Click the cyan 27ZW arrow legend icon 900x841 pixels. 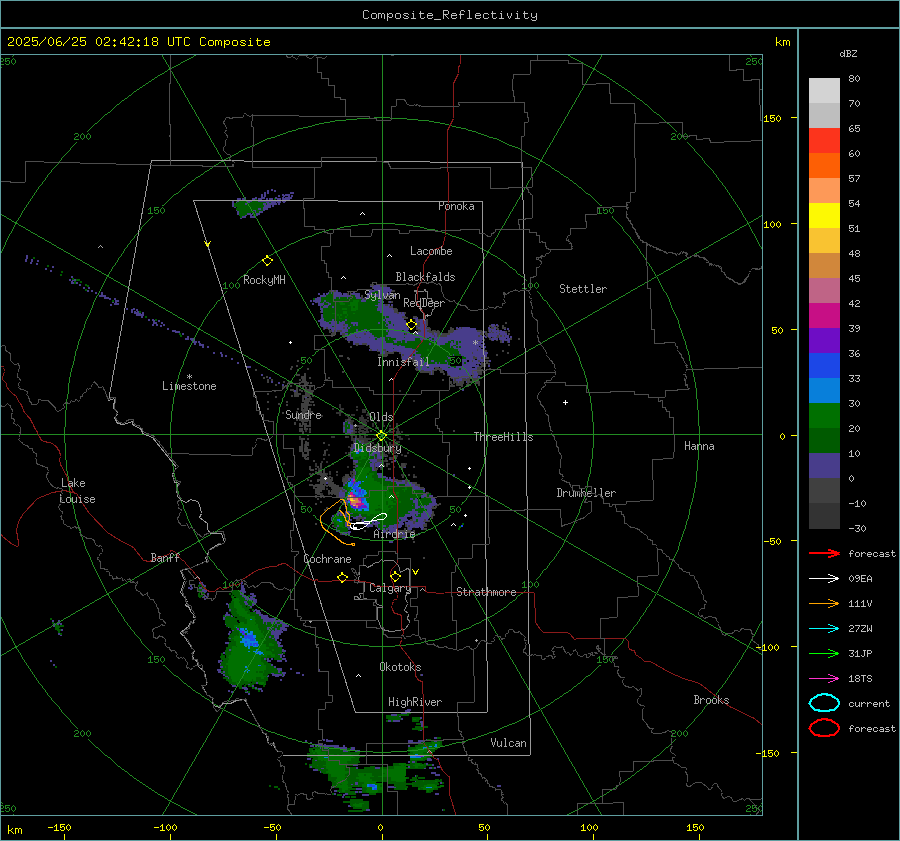click(x=824, y=628)
